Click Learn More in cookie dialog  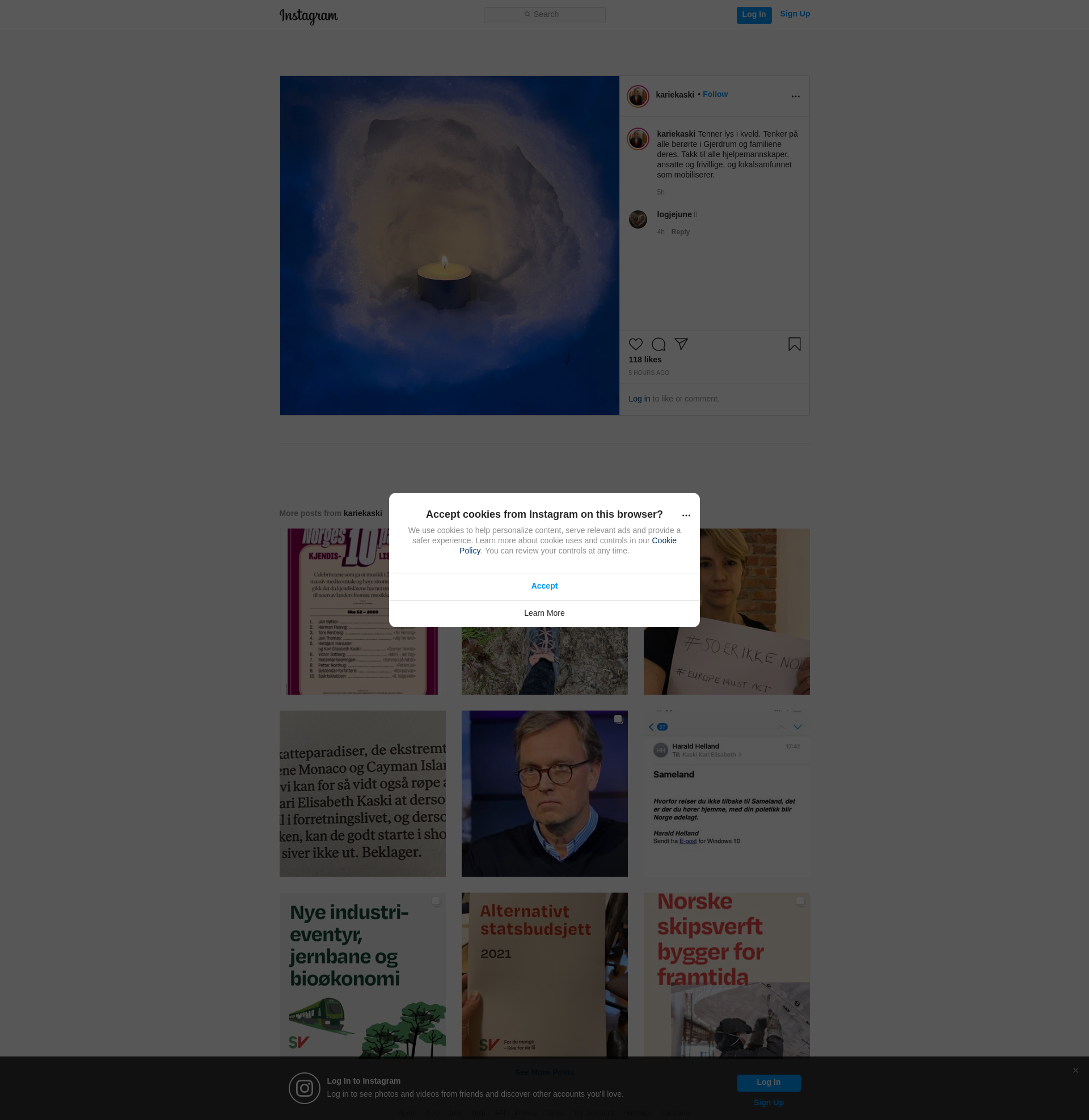tap(544, 613)
